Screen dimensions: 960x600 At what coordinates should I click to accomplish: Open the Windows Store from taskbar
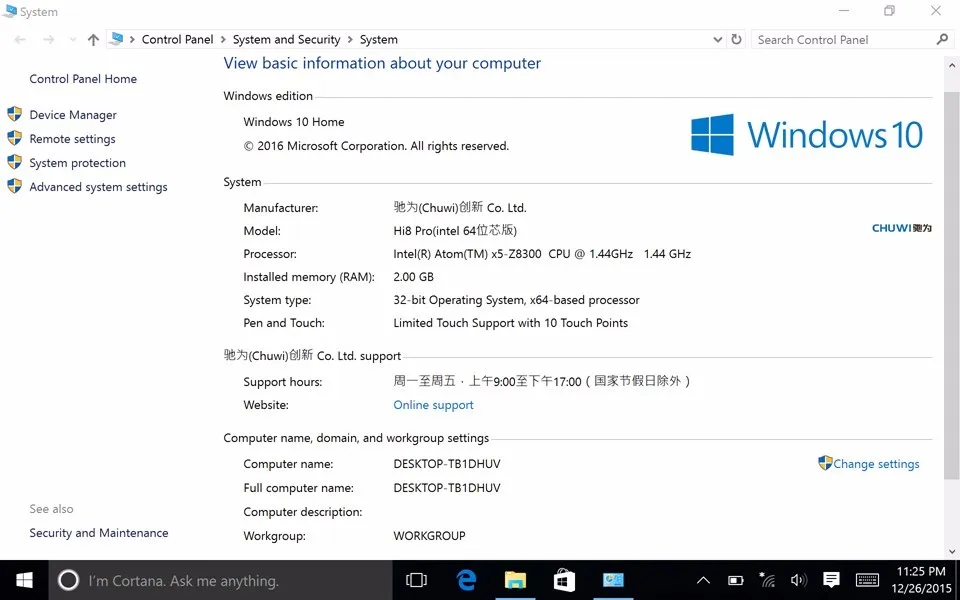(564, 580)
